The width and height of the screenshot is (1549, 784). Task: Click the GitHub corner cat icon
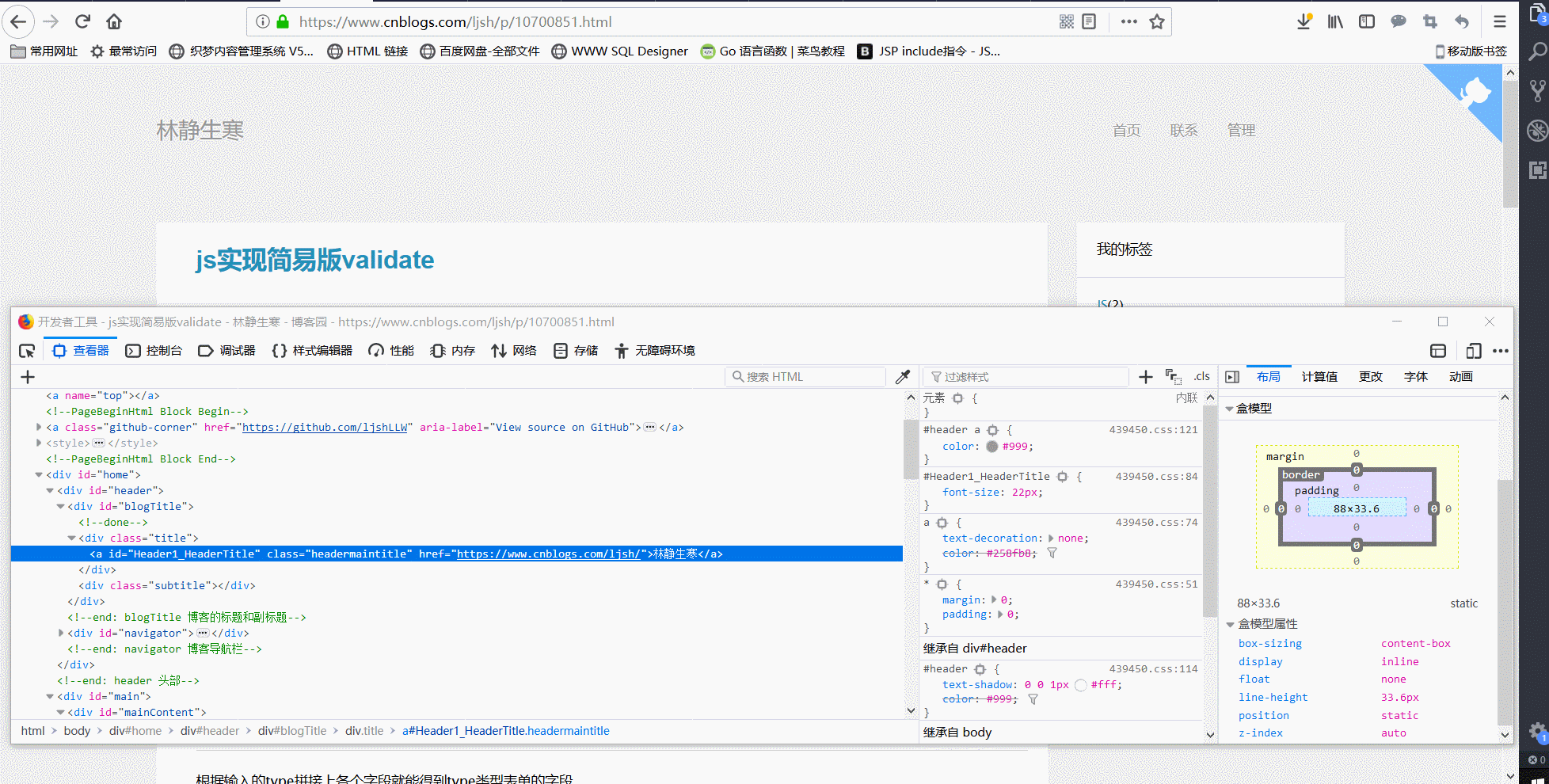coord(1475,93)
